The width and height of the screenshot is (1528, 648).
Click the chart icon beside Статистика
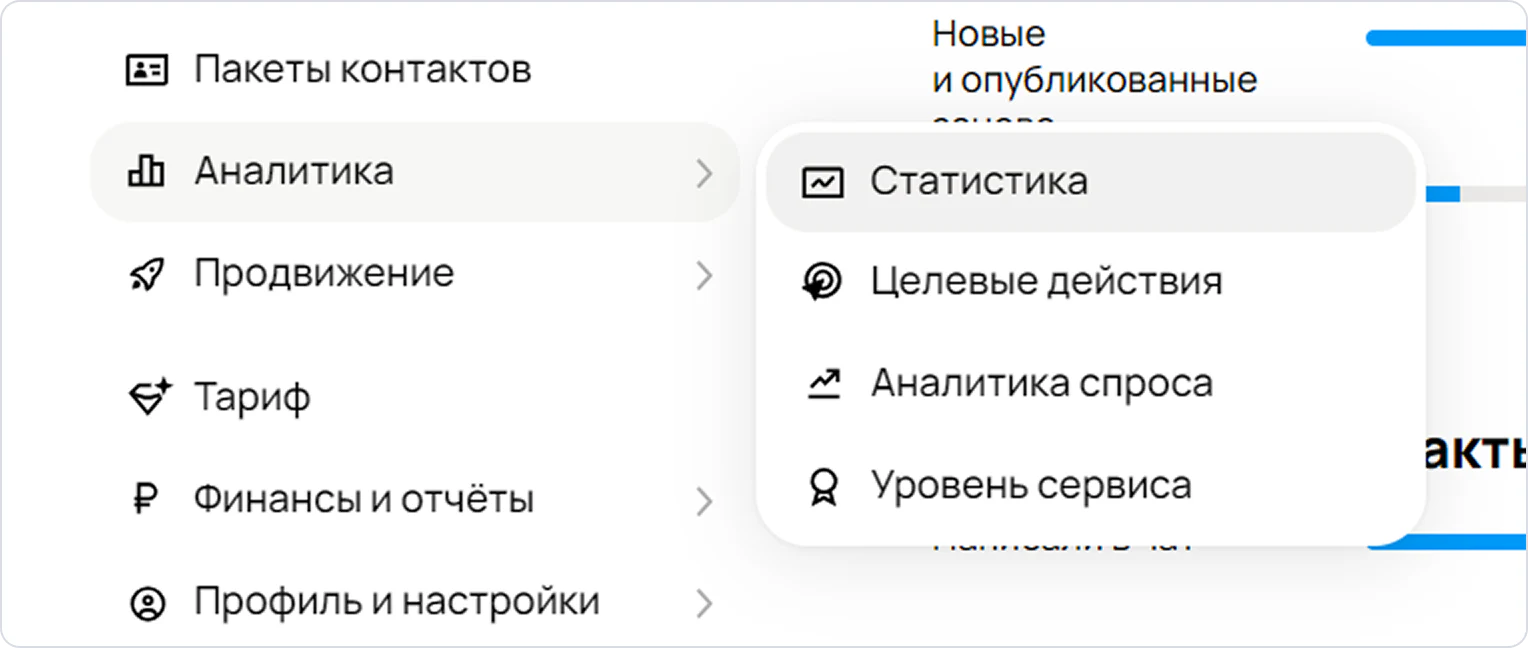(x=823, y=182)
